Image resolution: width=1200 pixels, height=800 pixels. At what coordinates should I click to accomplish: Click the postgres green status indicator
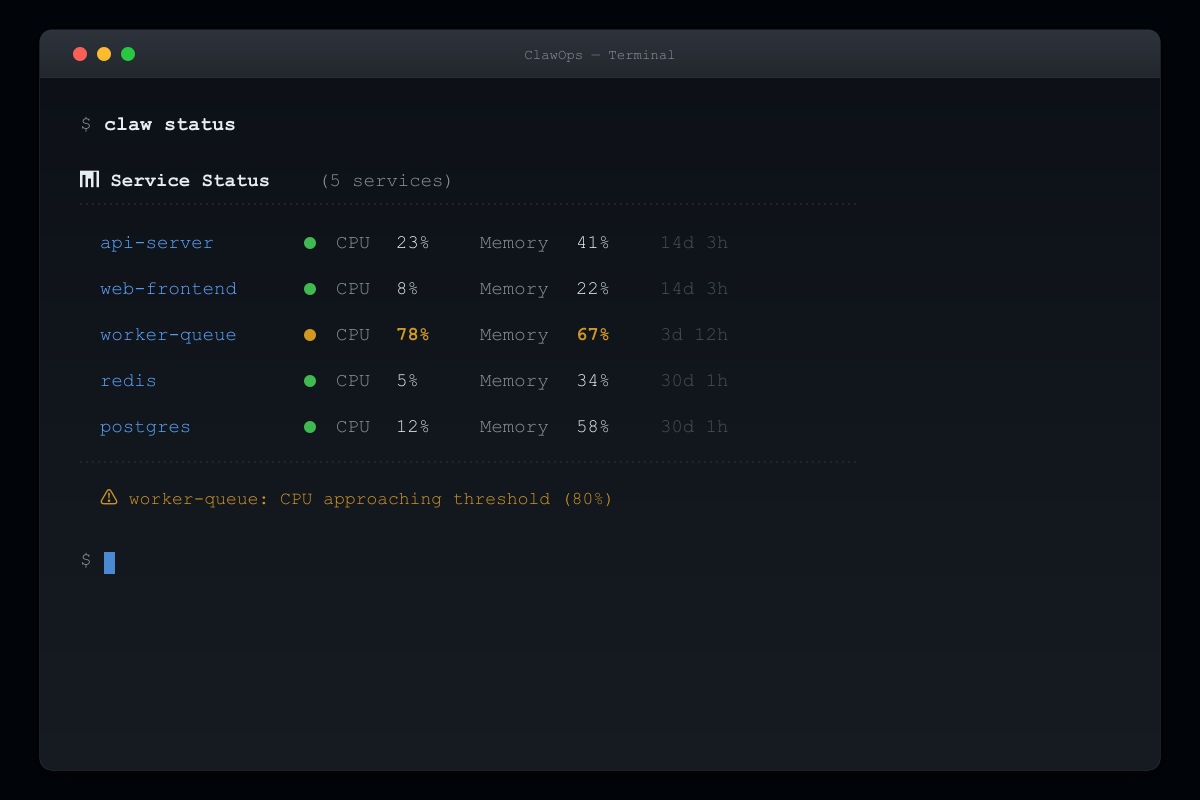310,427
